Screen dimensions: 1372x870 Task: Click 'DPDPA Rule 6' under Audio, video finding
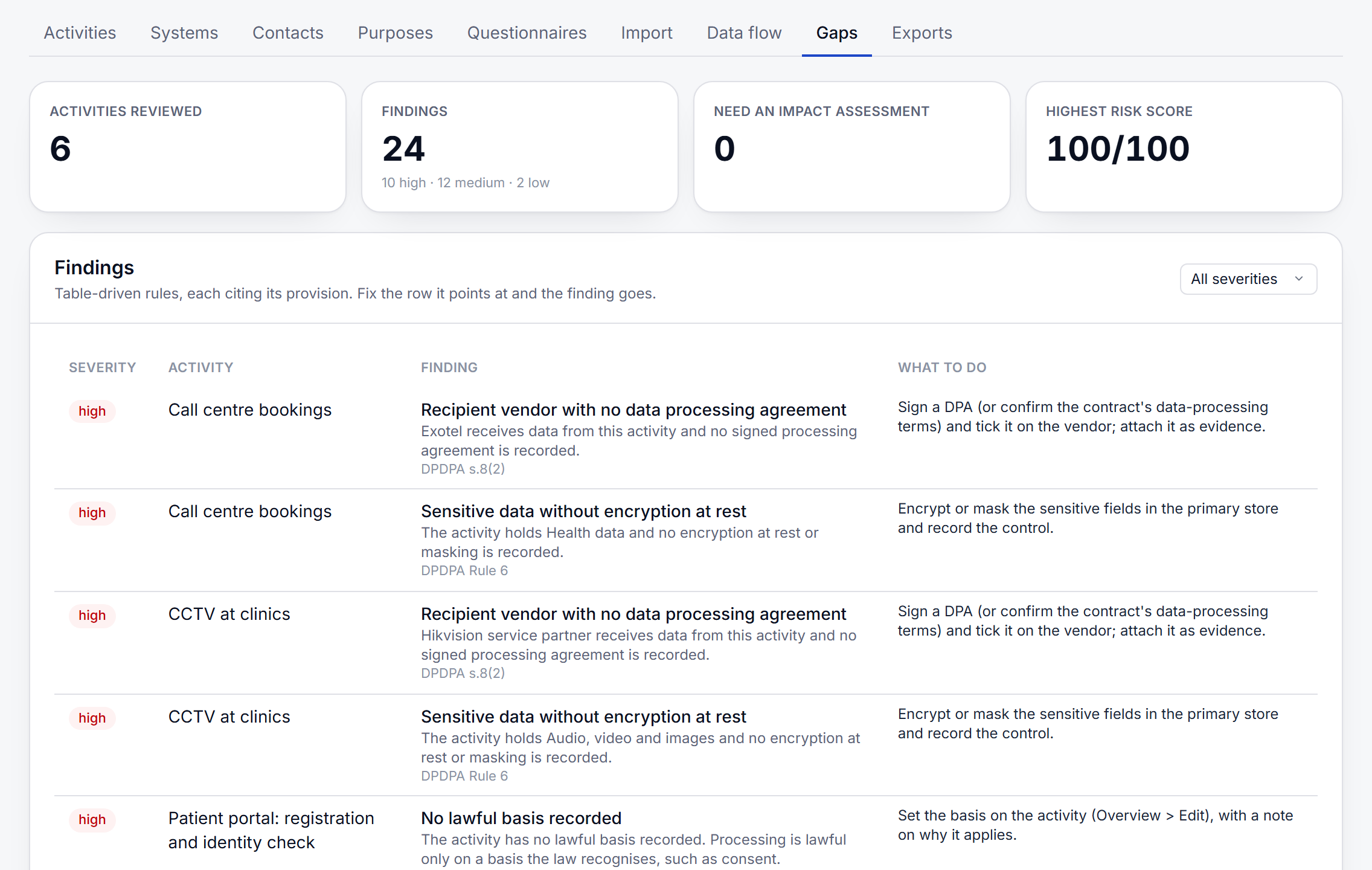464,776
